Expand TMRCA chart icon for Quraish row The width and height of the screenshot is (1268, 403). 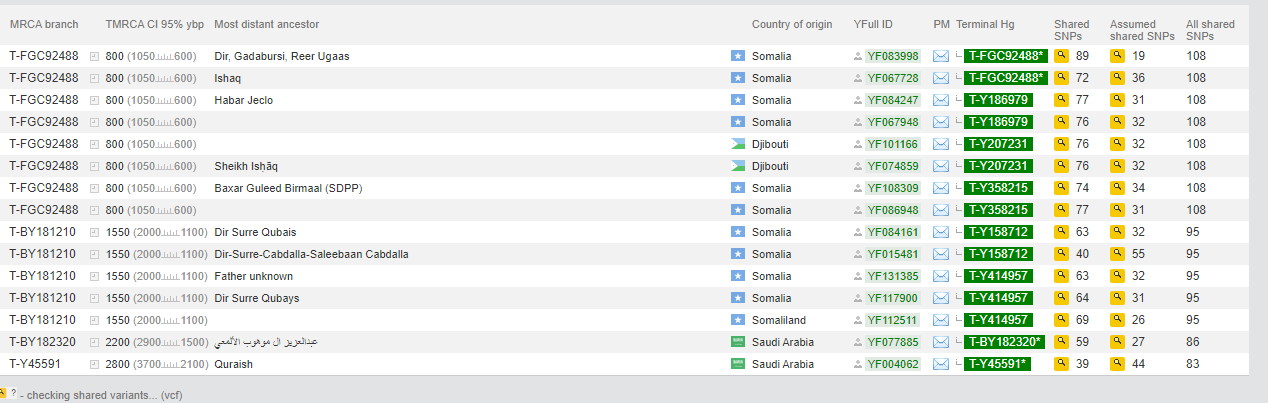[x=95, y=364]
